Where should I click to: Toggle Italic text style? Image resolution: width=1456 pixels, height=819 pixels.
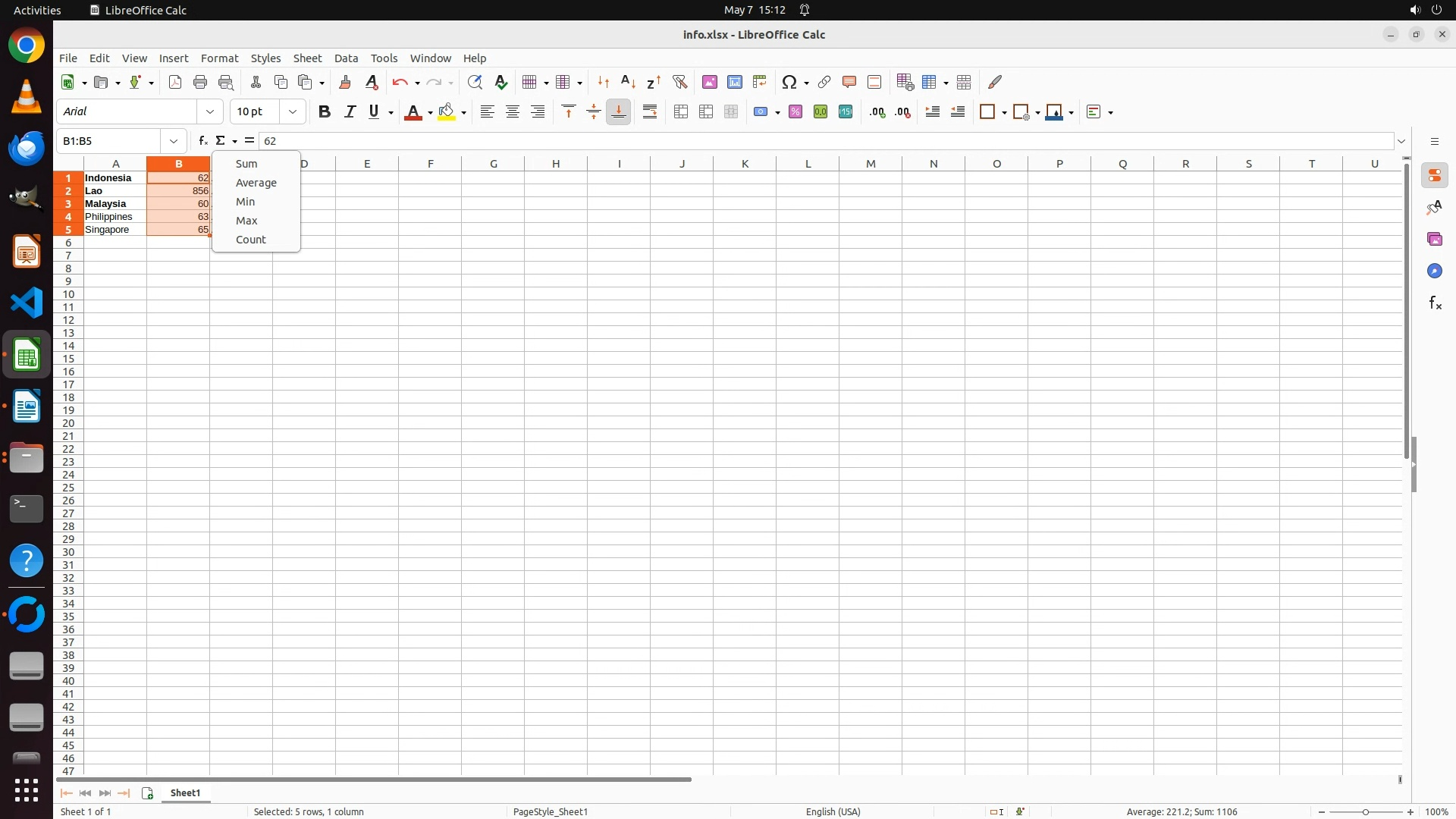coord(350,112)
